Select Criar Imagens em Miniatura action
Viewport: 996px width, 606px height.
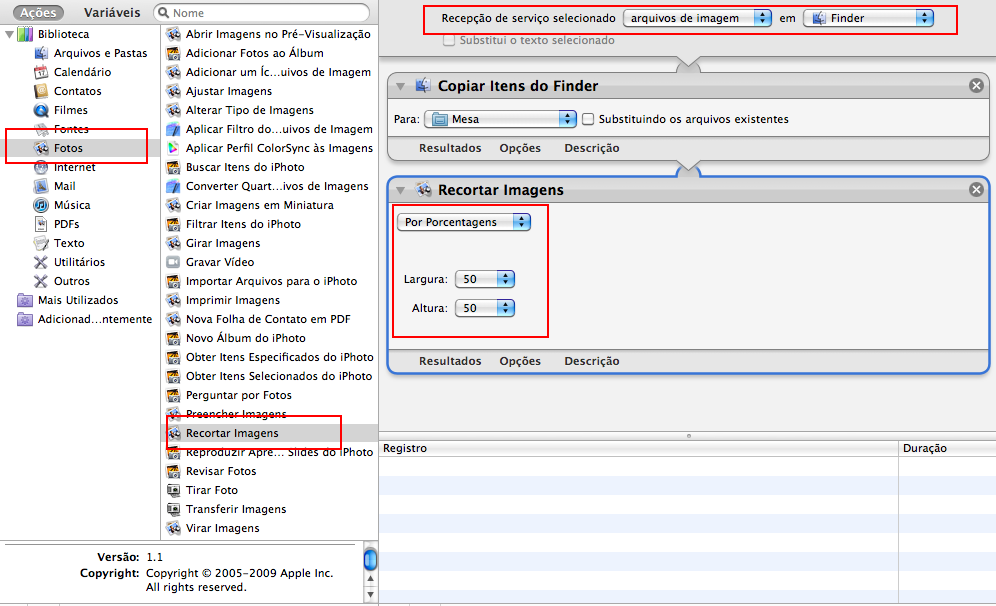point(259,205)
